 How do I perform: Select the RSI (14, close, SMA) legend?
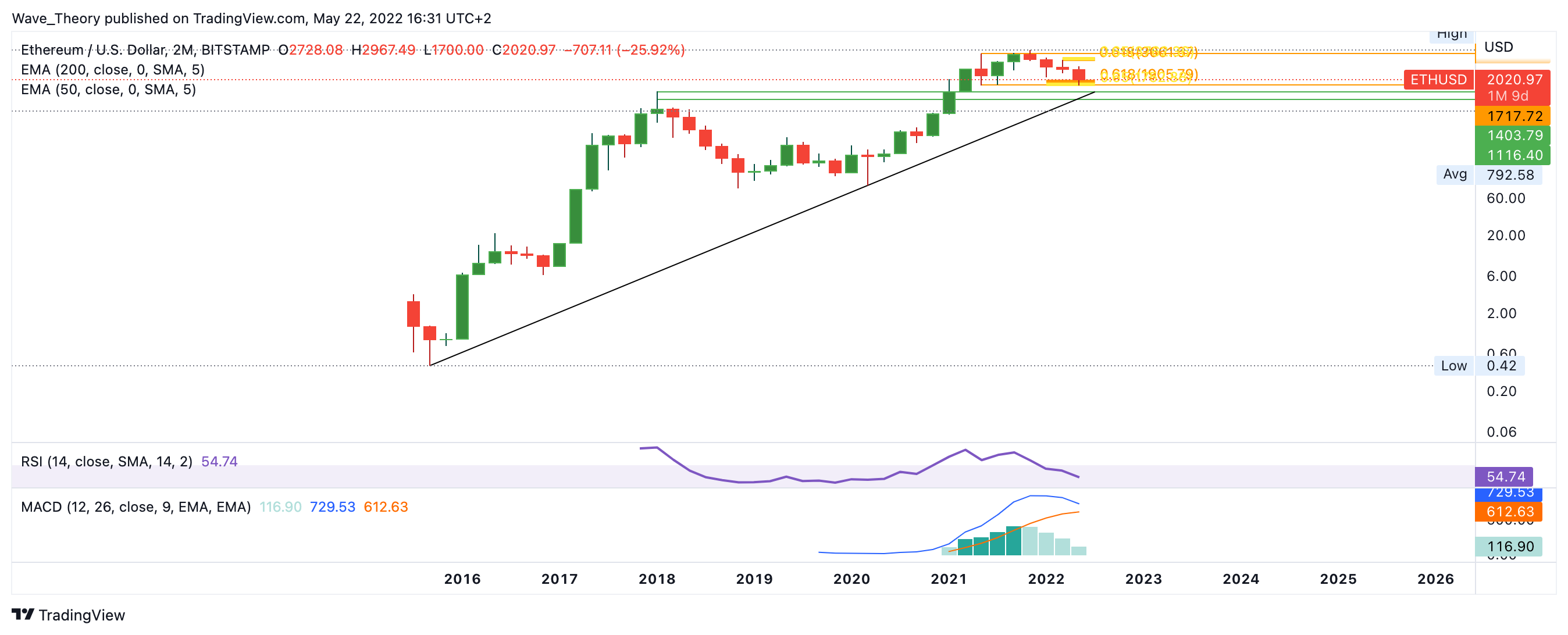tap(106, 462)
